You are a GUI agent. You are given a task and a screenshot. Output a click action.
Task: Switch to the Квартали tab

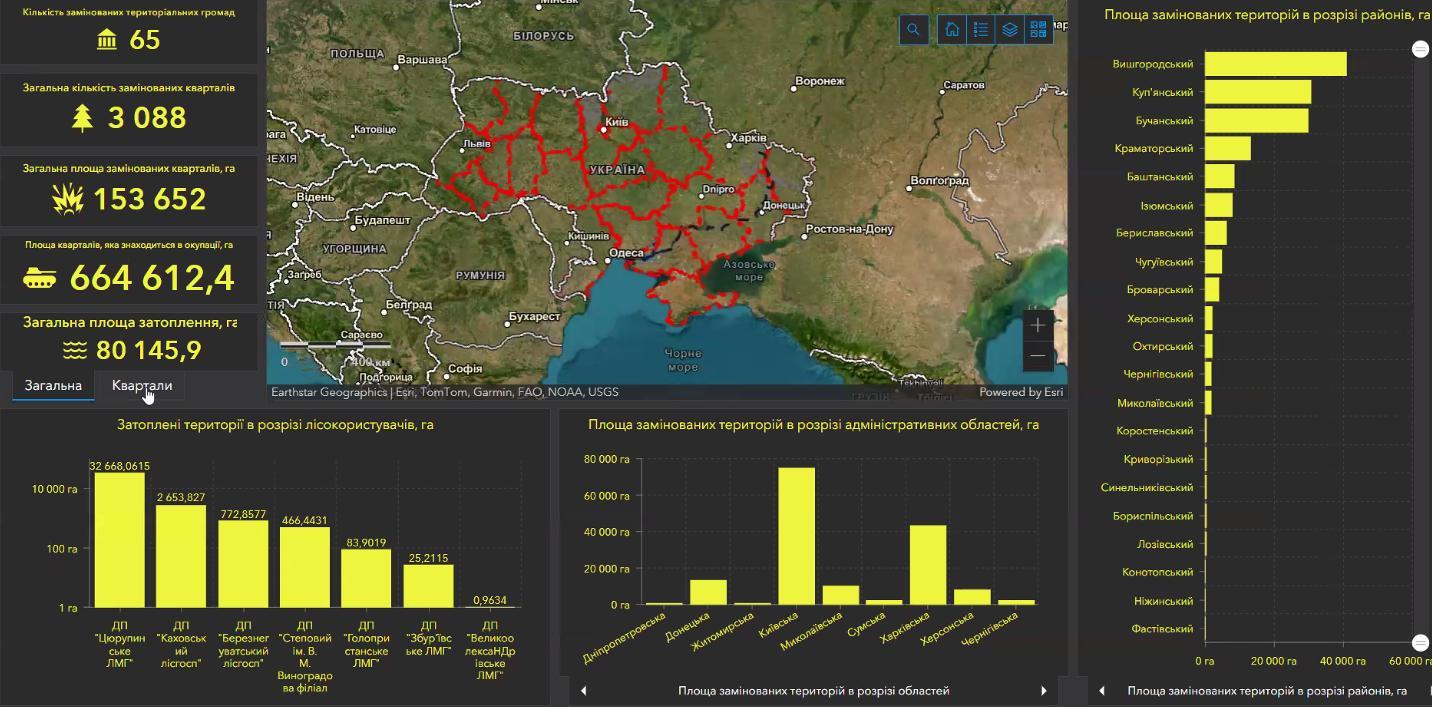142,386
